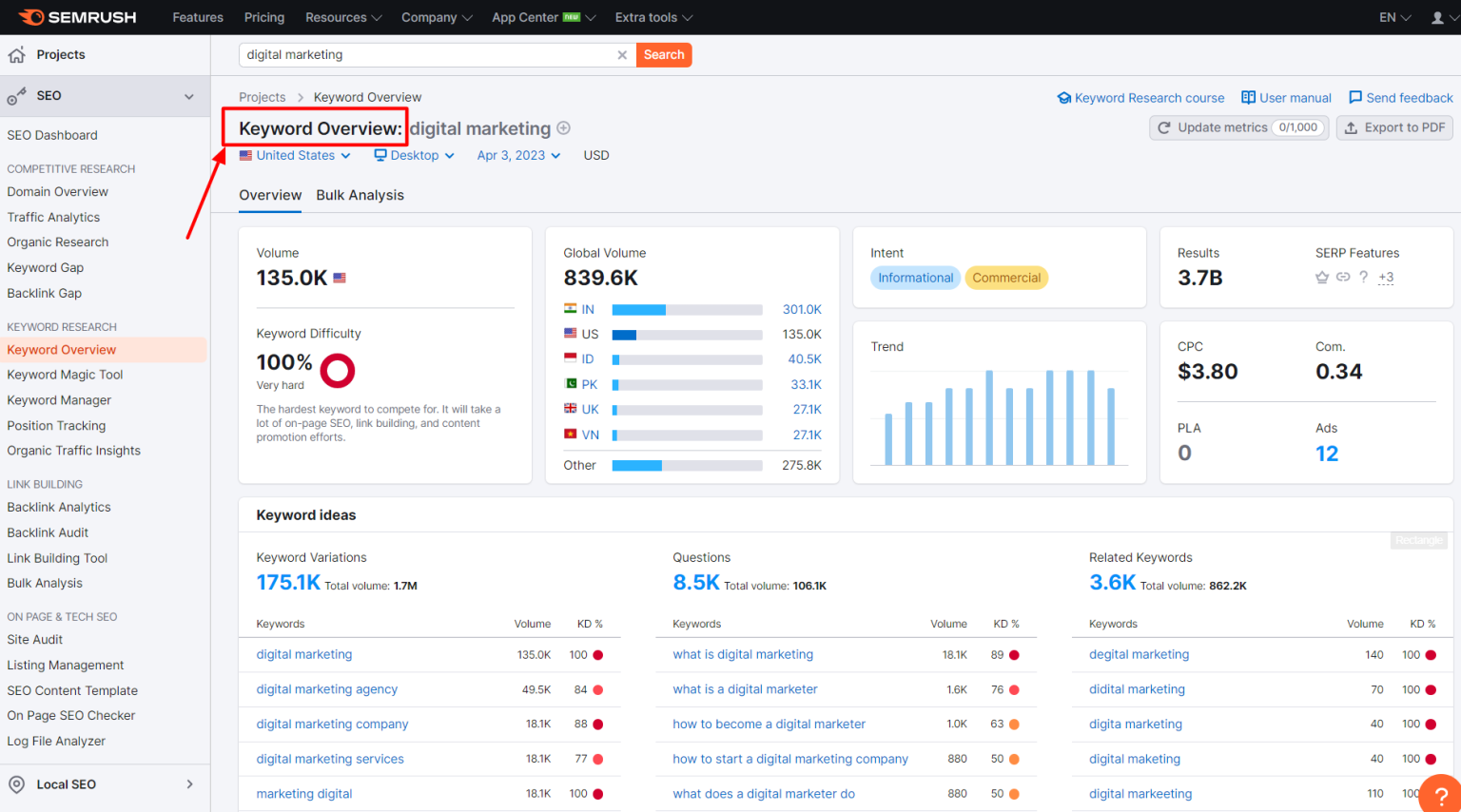
Task: Expand the +3 extra SERP Features
Action: [1386, 277]
